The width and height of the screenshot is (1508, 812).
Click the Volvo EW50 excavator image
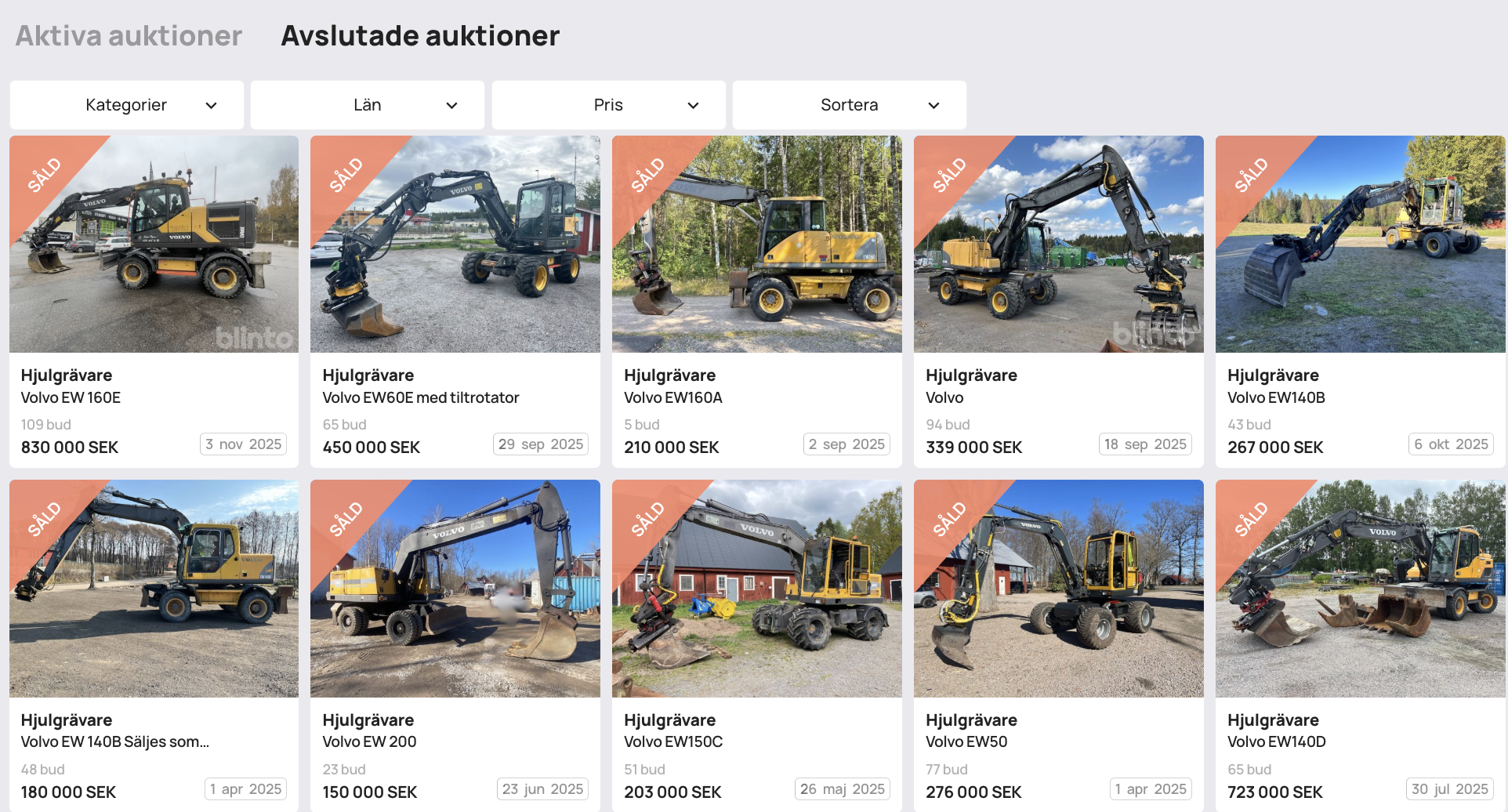click(x=1059, y=589)
